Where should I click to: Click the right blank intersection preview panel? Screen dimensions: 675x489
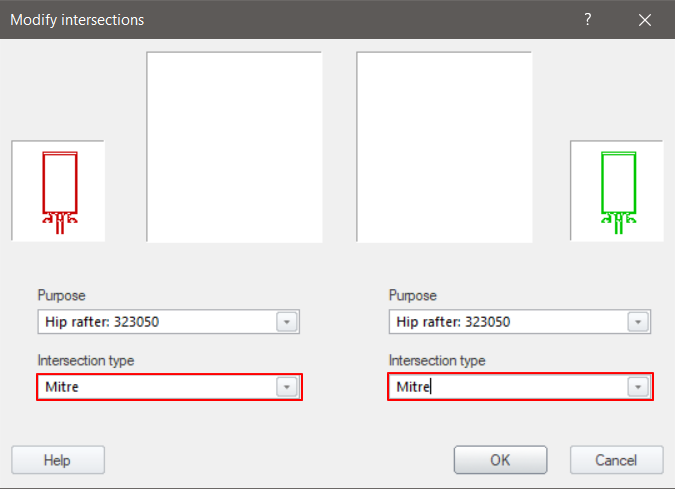444,147
